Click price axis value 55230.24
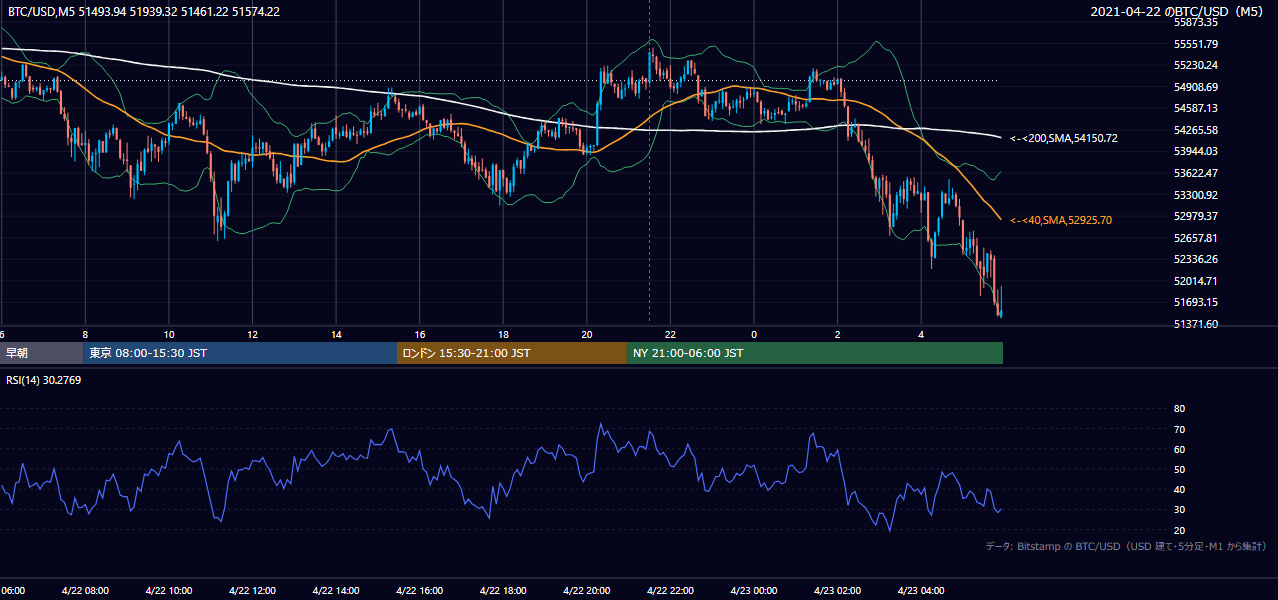The image size is (1278, 600). (1195, 65)
